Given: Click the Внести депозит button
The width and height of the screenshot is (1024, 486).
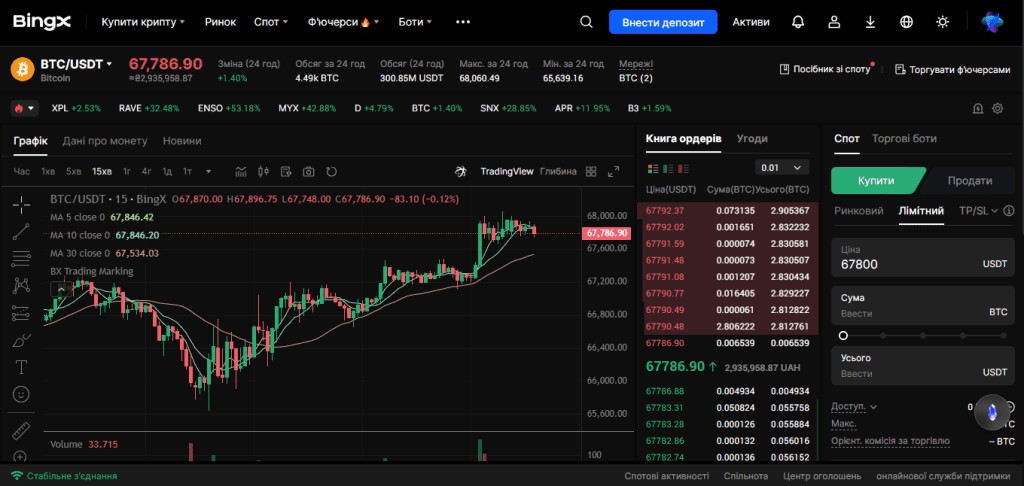Looking at the screenshot, I should (x=663, y=22).
